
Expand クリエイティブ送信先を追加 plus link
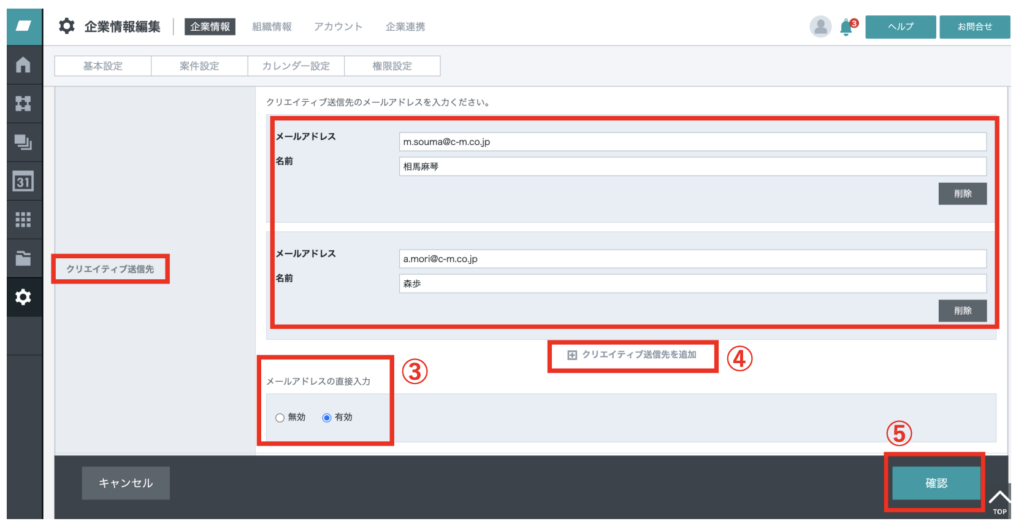click(x=632, y=355)
